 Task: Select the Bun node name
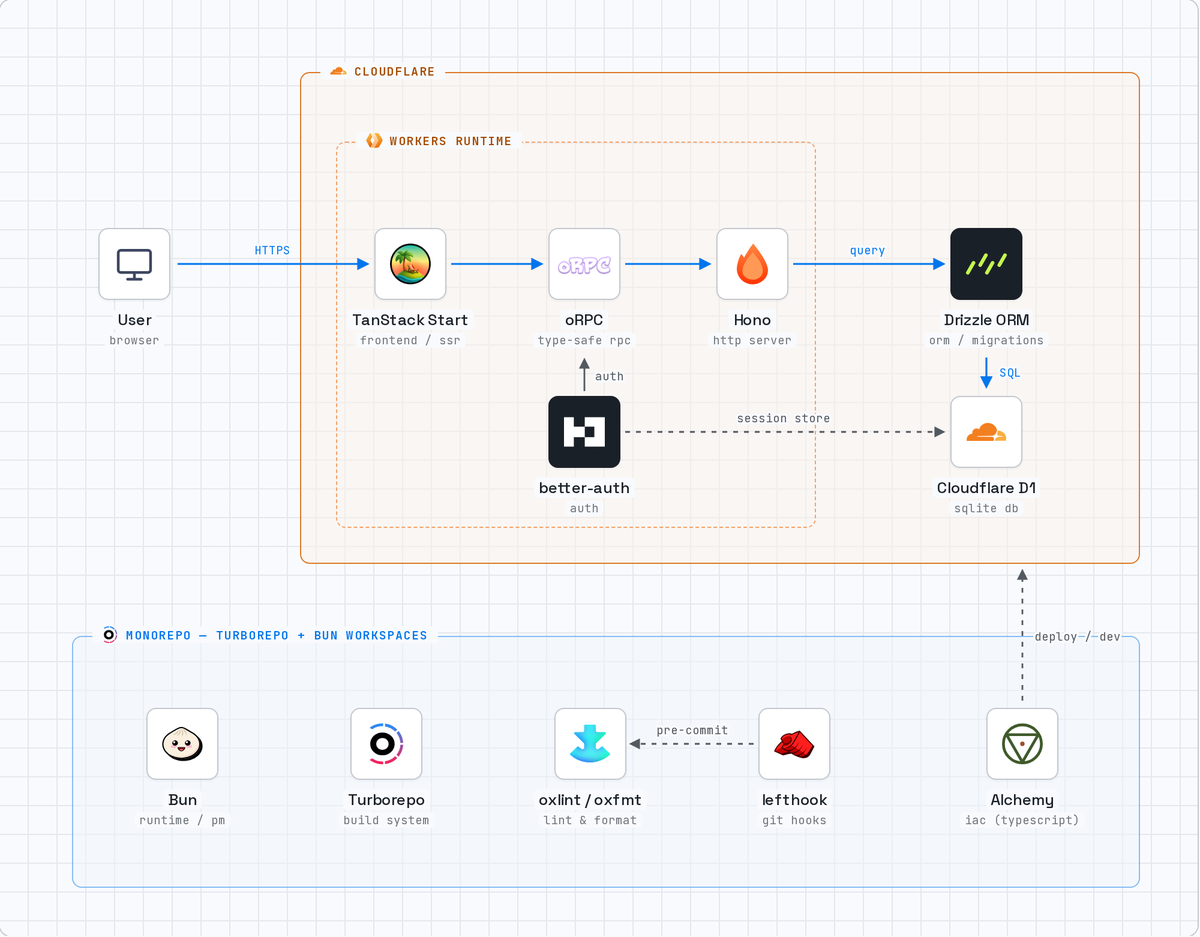tap(182, 800)
